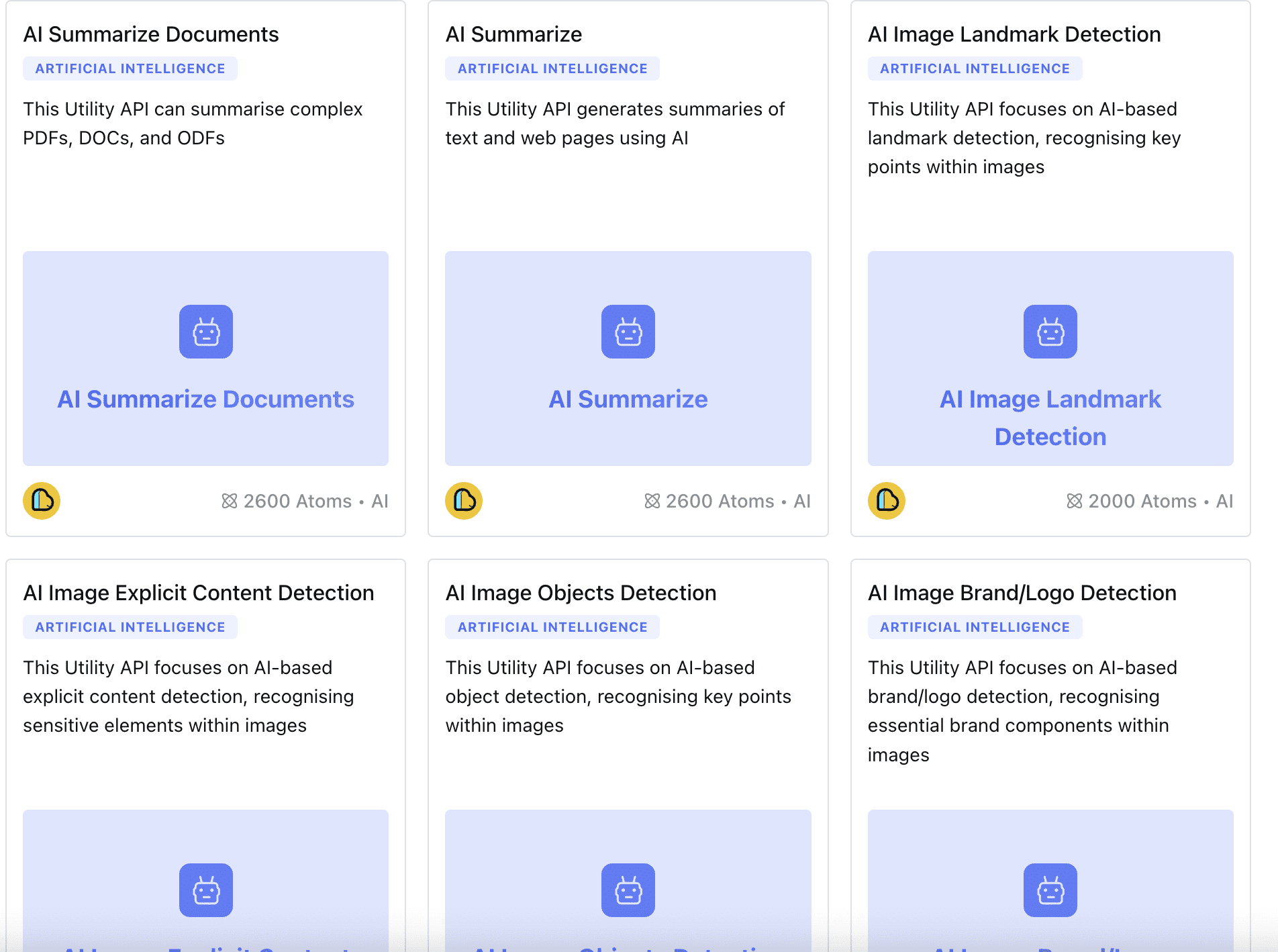Click the ARTIFICIAL INTELLIGENCE badge on AI Image Objects Detection
The image size is (1278, 952).
(x=552, y=626)
